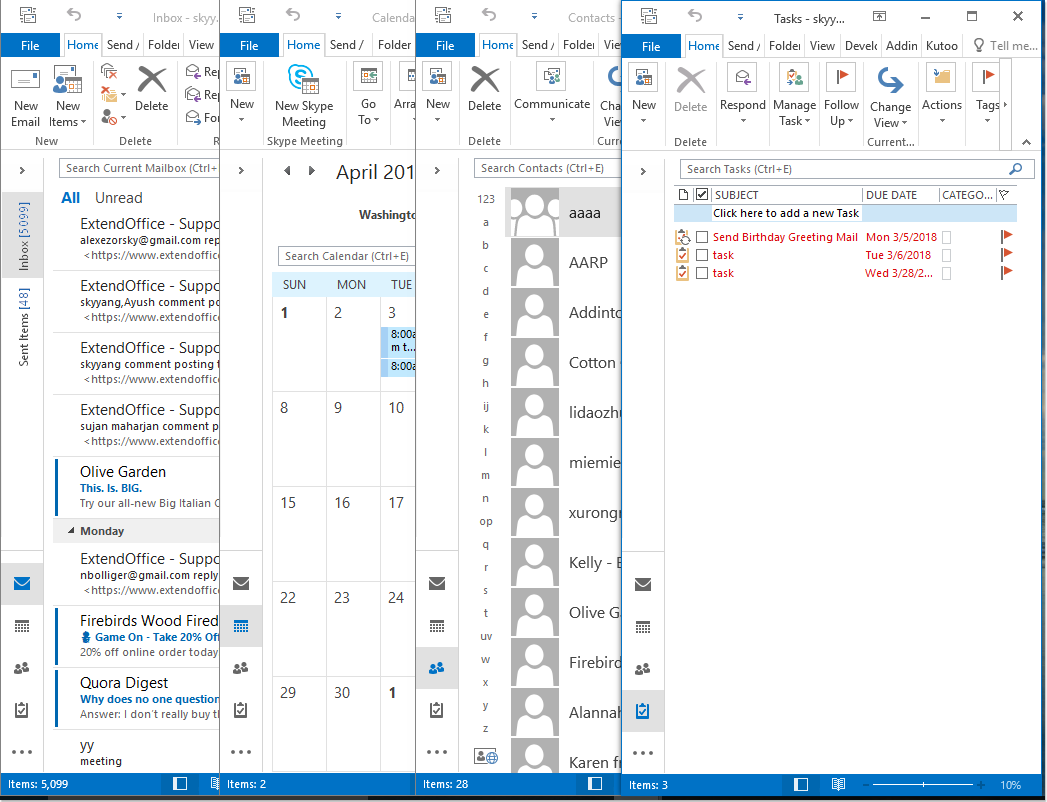Open the File tab in the Tasks window

pos(651,46)
